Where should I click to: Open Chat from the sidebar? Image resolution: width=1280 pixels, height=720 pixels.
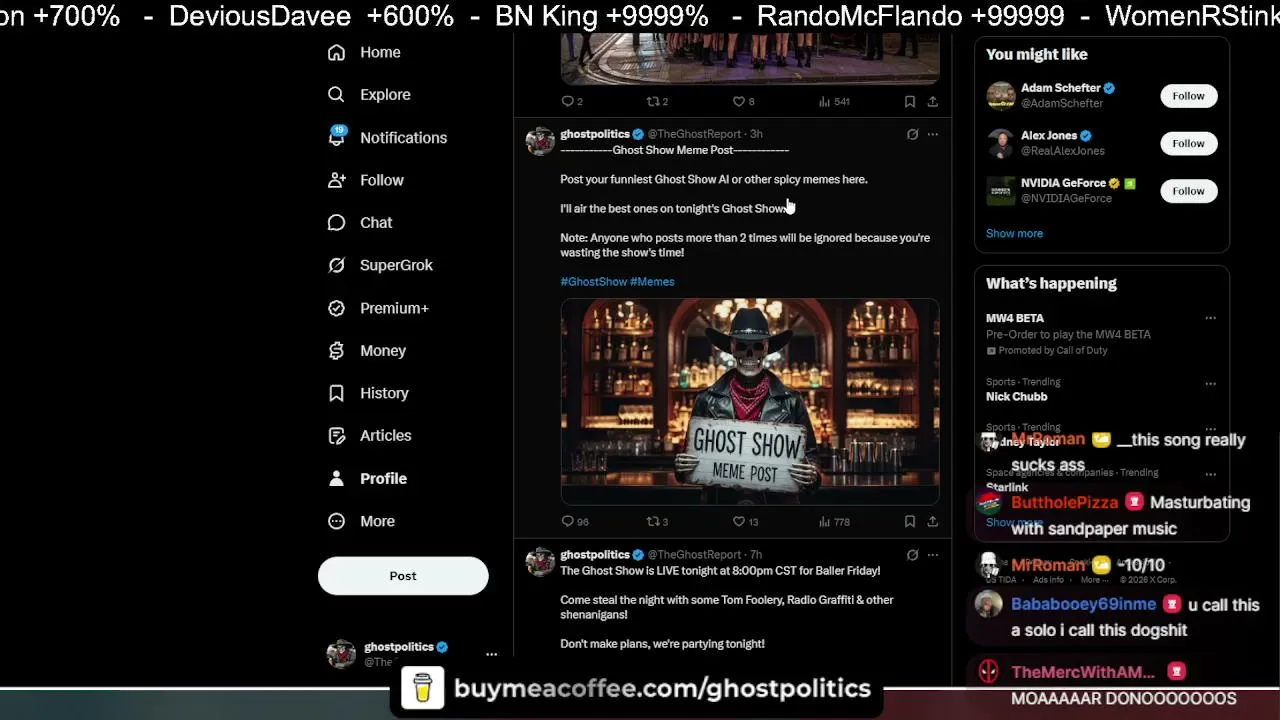coord(360,222)
